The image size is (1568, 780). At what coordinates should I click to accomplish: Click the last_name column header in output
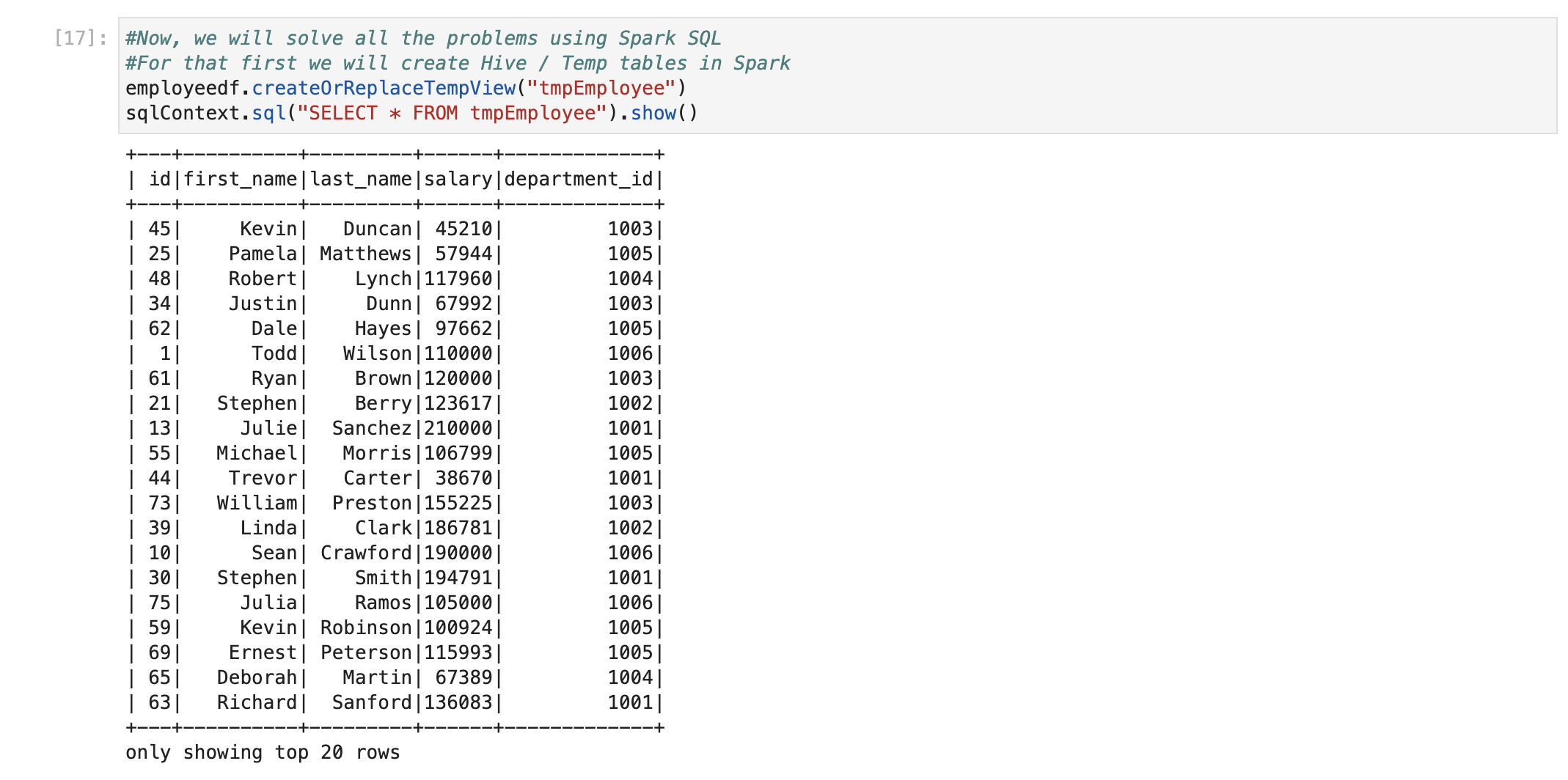[360, 179]
